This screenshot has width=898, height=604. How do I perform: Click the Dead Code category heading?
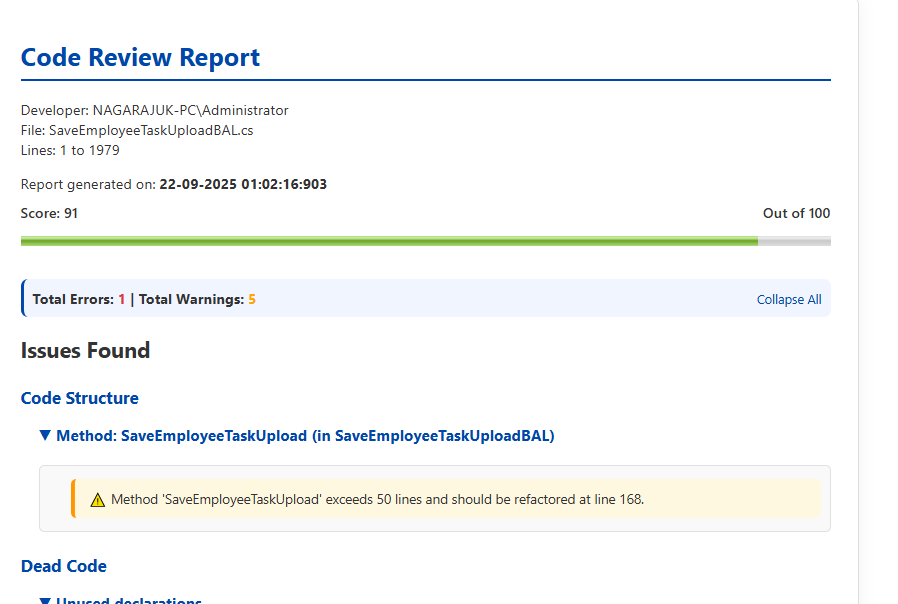[x=64, y=566]
